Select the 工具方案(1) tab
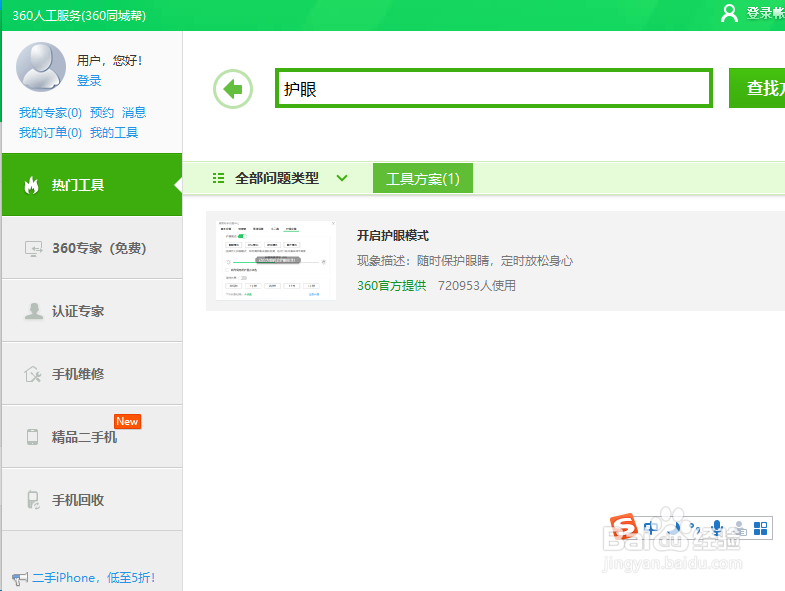 (x=423, y=178)
